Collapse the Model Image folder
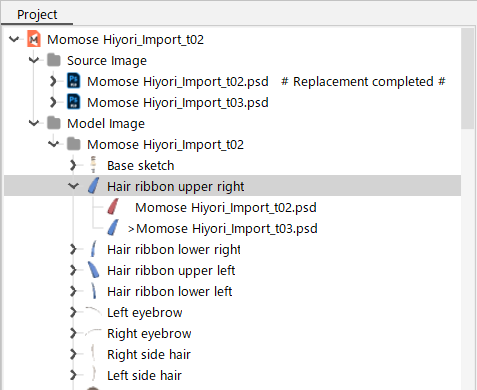 (34, 123)
